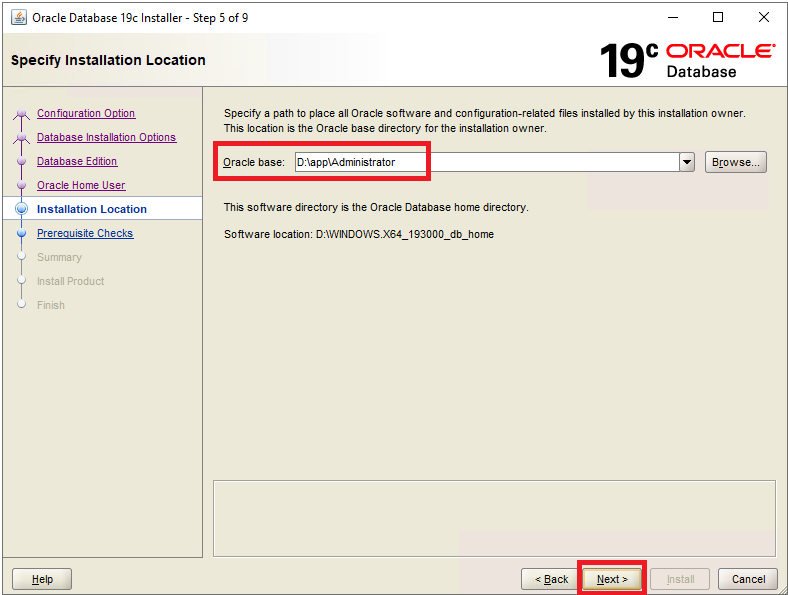788x595 pixels.
Task: Click the Java installer icon in title bar
Action: 19,18
